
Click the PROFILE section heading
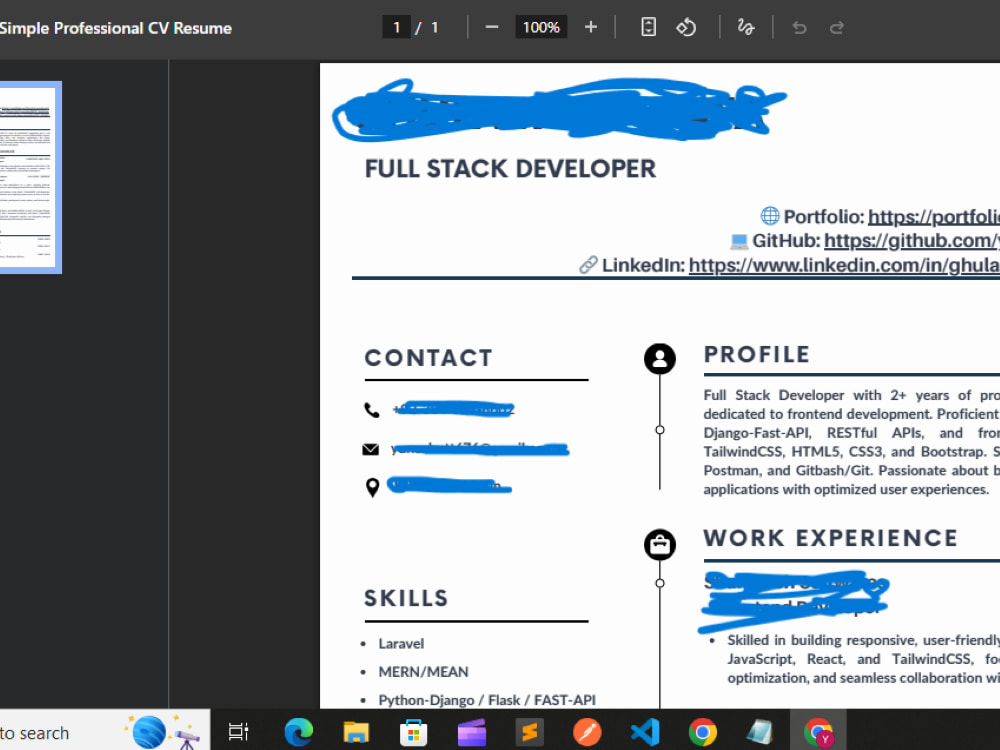(757, 355)
